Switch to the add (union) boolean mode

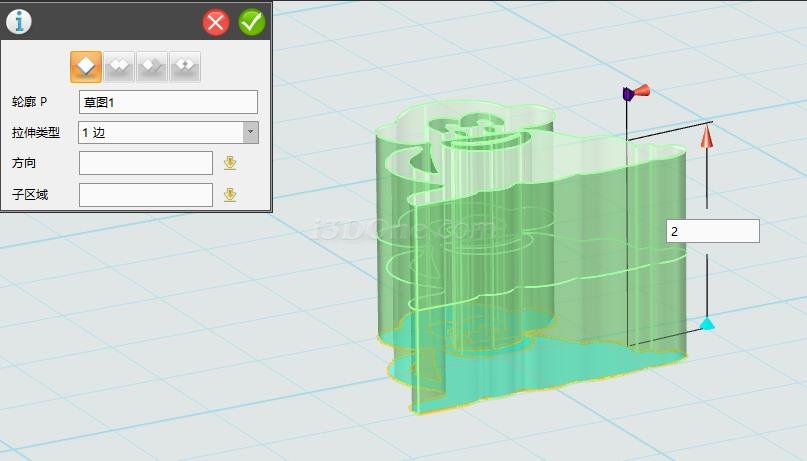[119, 66]
